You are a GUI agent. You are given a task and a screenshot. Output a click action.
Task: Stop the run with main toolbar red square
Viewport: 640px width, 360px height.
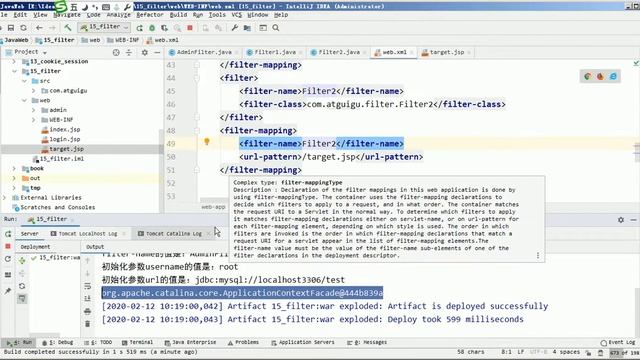pyautogui.click(x=190, y=28)
